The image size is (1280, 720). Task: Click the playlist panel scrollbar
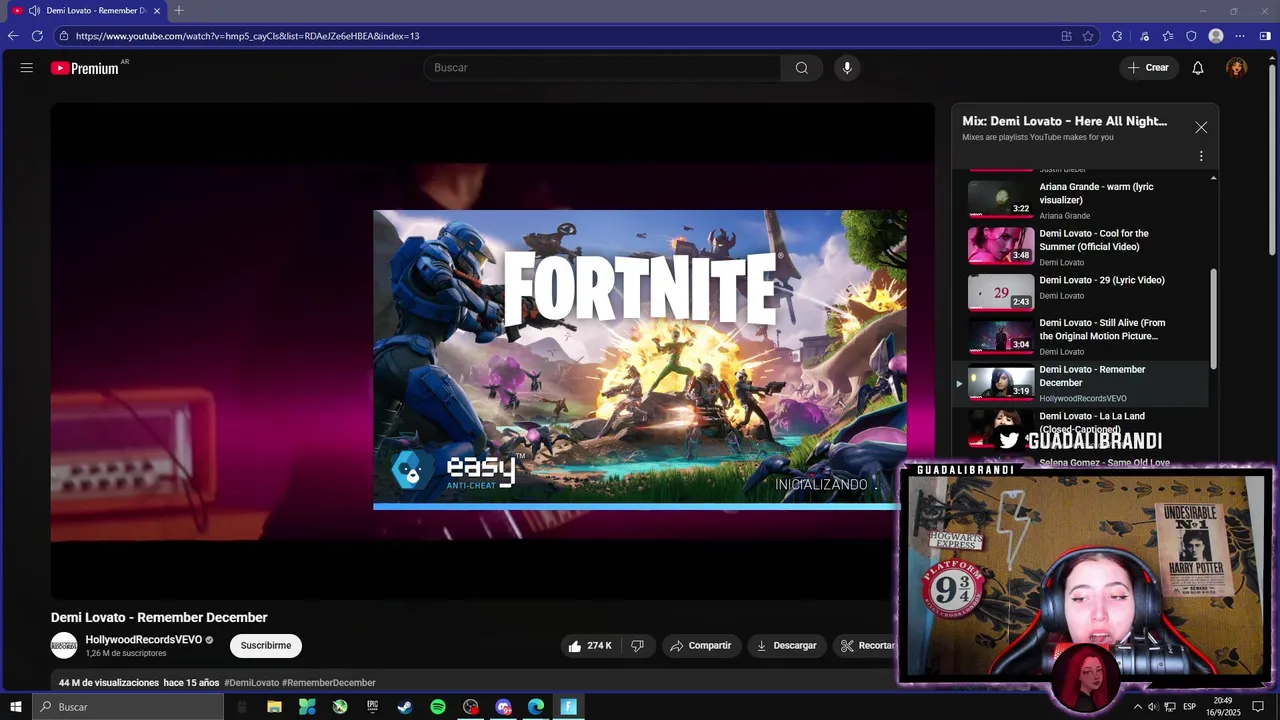click(x=1214, y=318)
